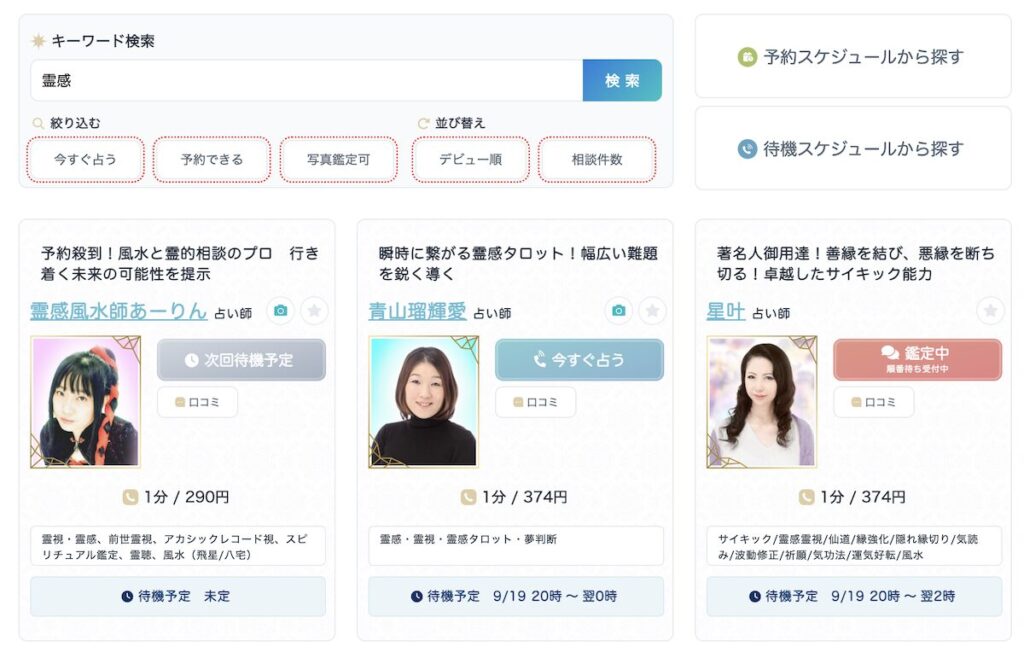
Task: Click the keyword search field containing 霊感
Action: (306, 81)
